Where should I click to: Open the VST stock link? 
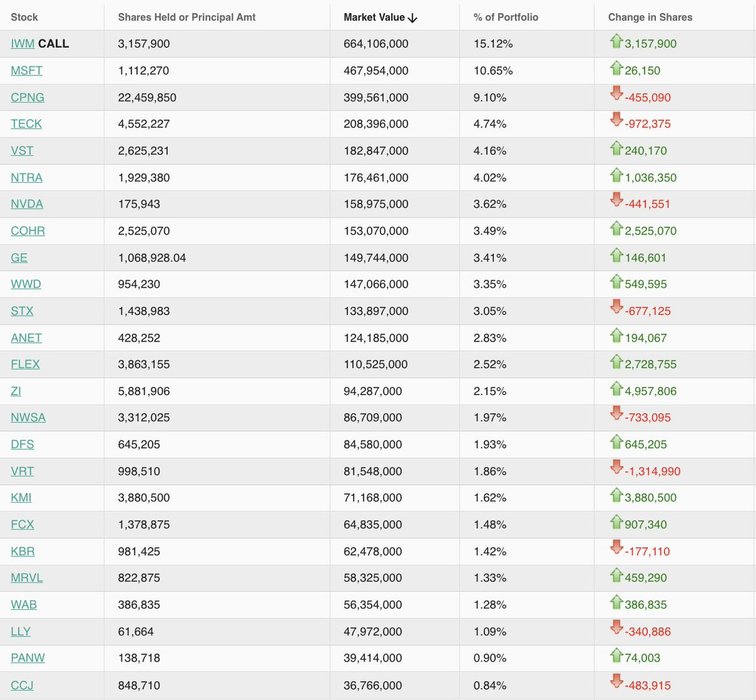22,151
